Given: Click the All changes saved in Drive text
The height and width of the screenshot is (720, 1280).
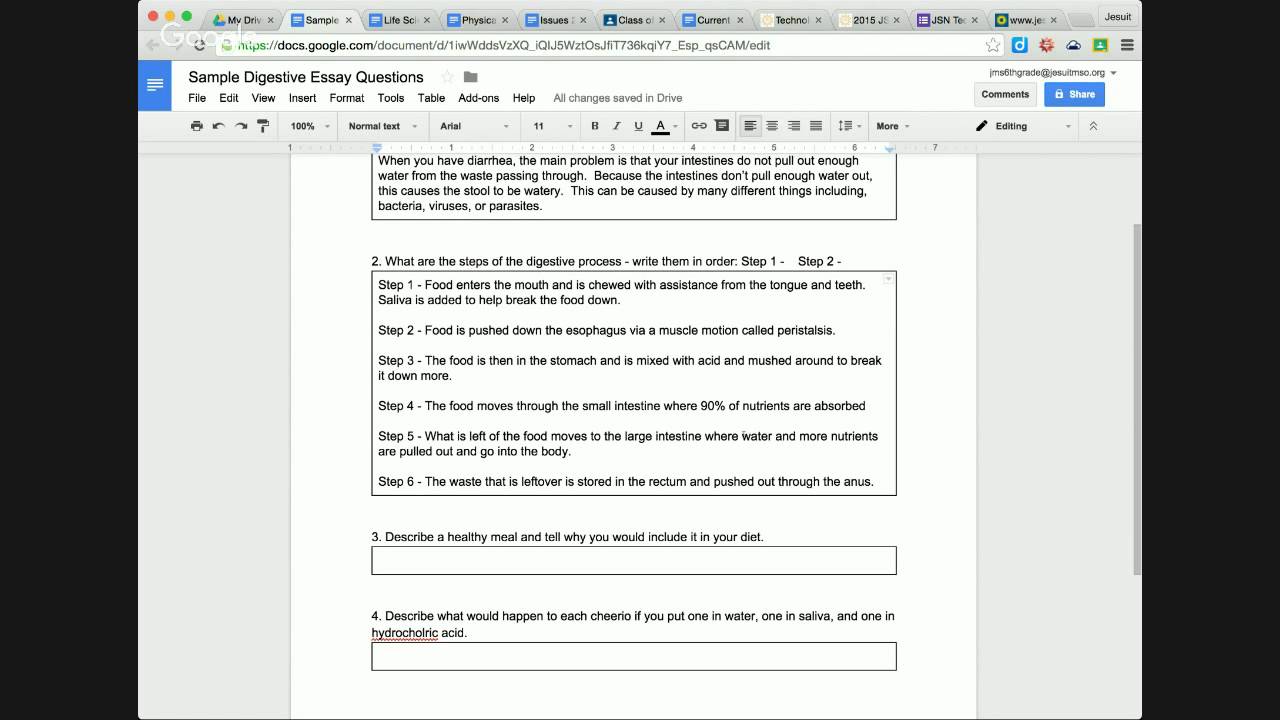Looking at the screenshot, I should [x=618, y=98].
